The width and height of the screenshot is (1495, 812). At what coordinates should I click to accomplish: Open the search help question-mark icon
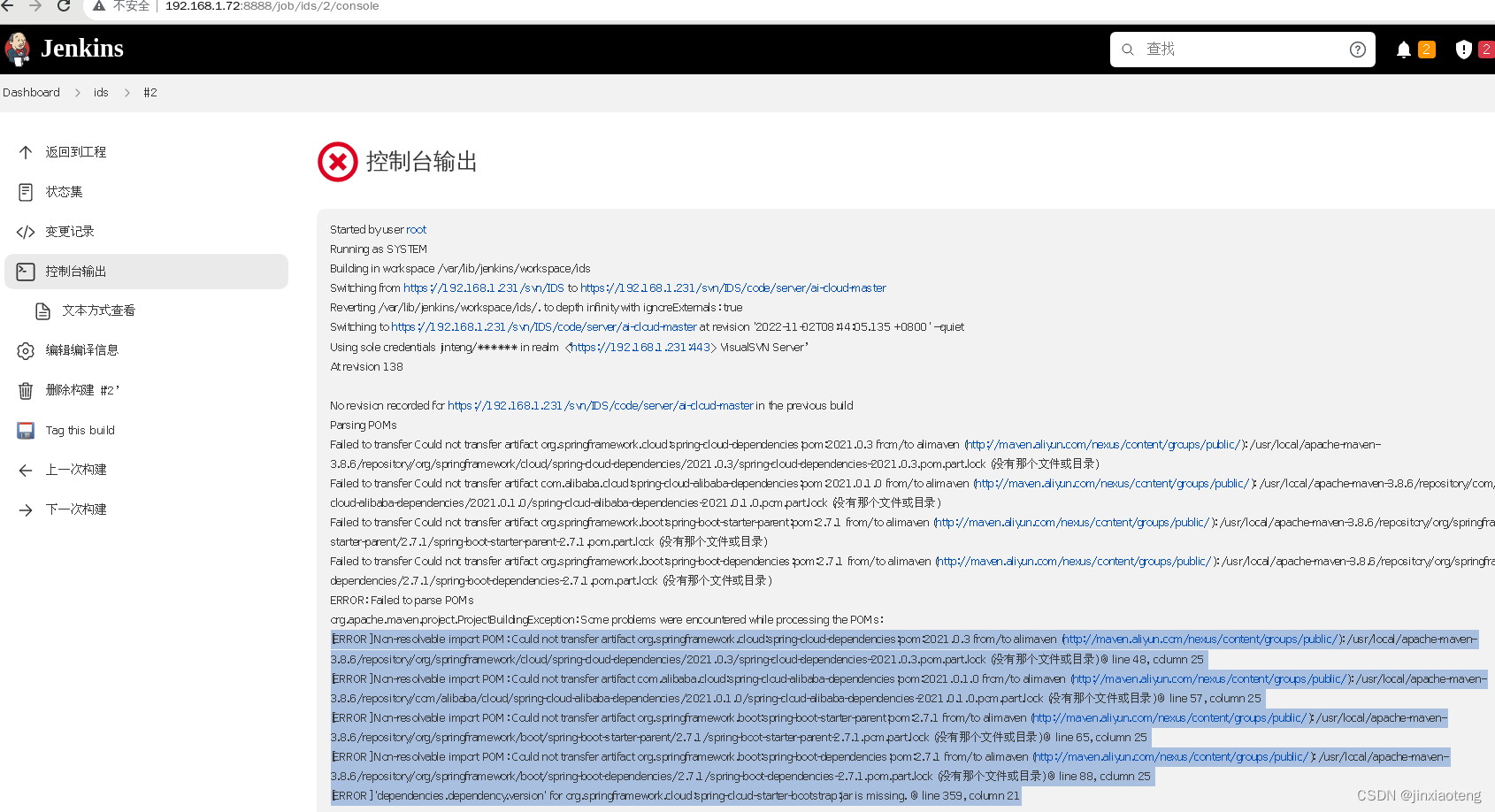[x=1358, y=50]
